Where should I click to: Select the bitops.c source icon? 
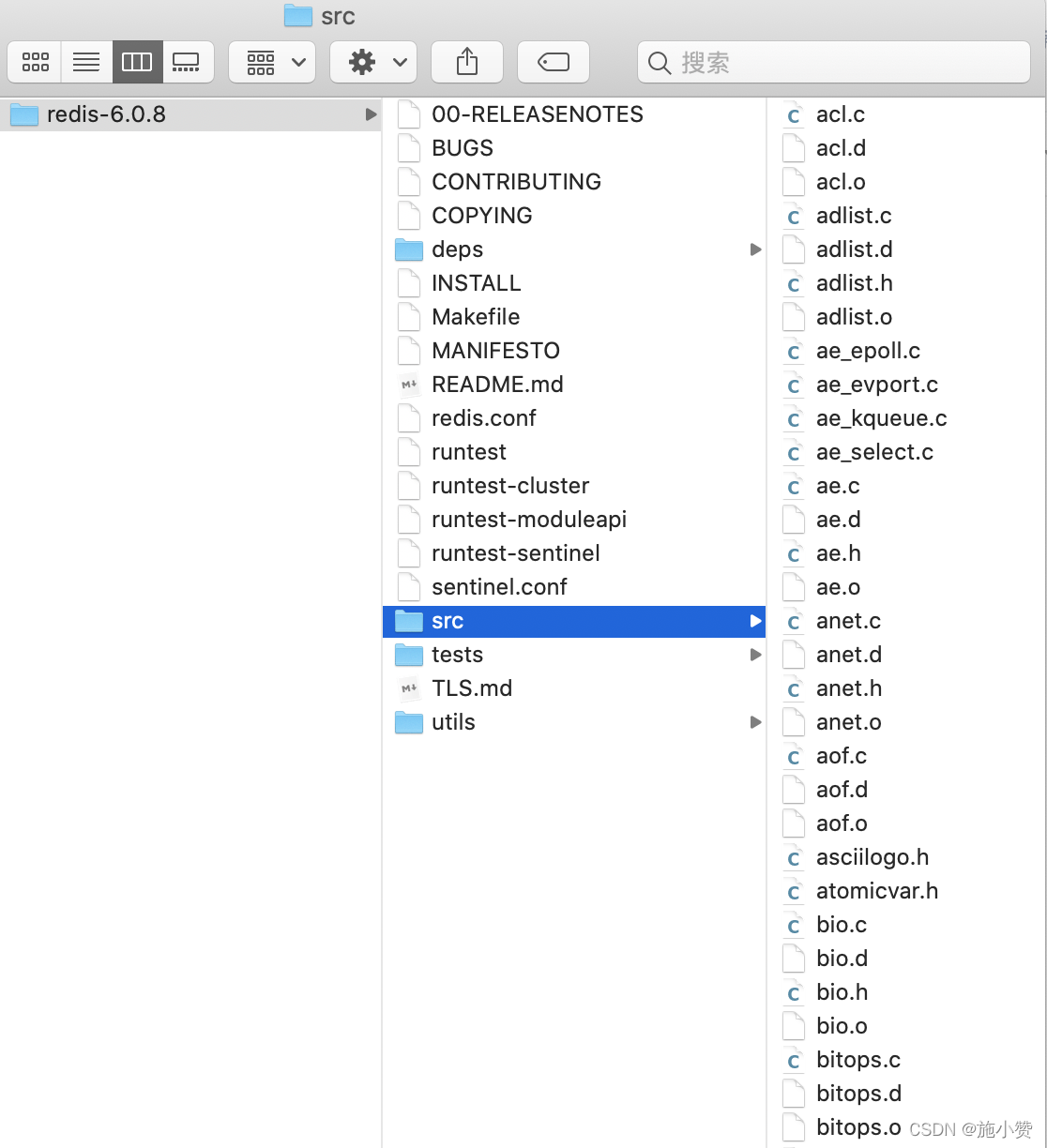click(794, 1060)
